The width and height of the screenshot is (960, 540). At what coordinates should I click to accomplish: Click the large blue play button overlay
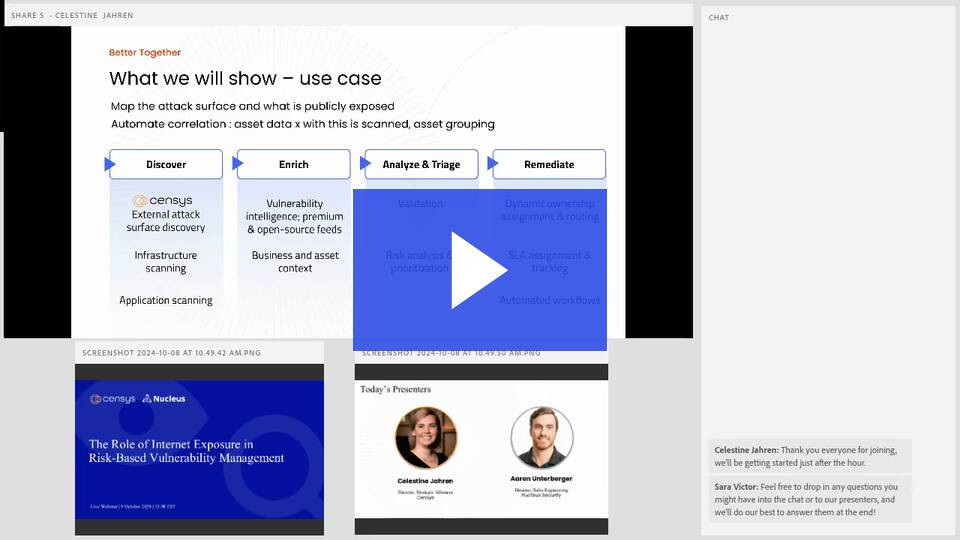479,269
